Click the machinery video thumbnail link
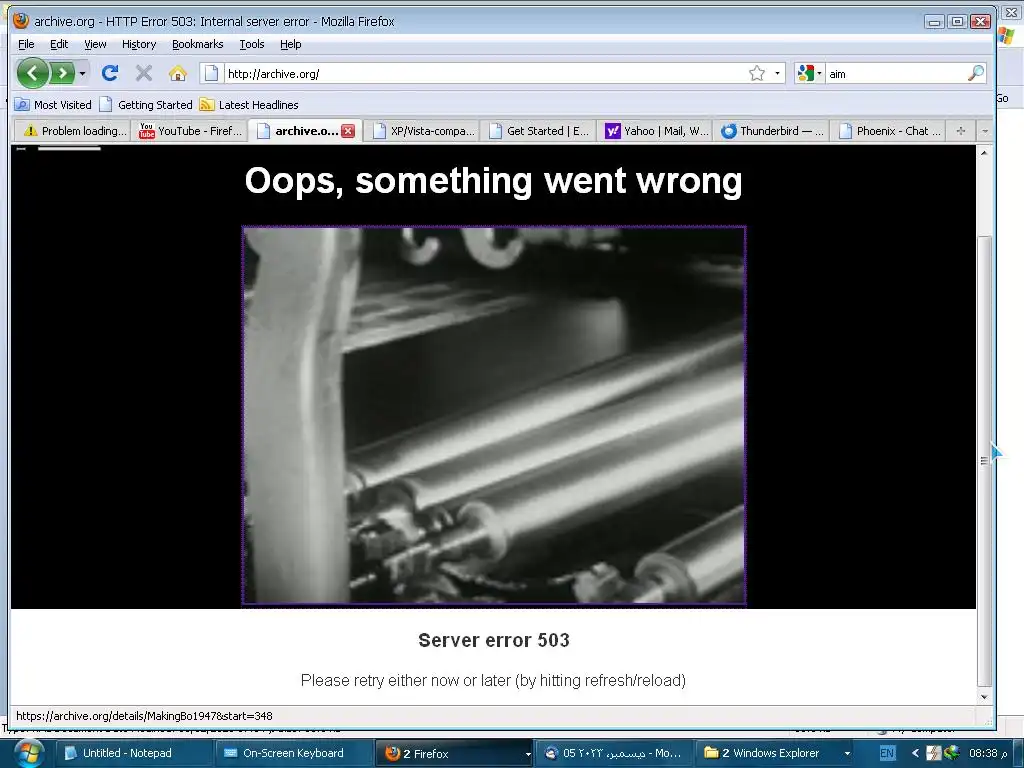The height and width of the screenshot is (768, 1024). coord(494,415)
